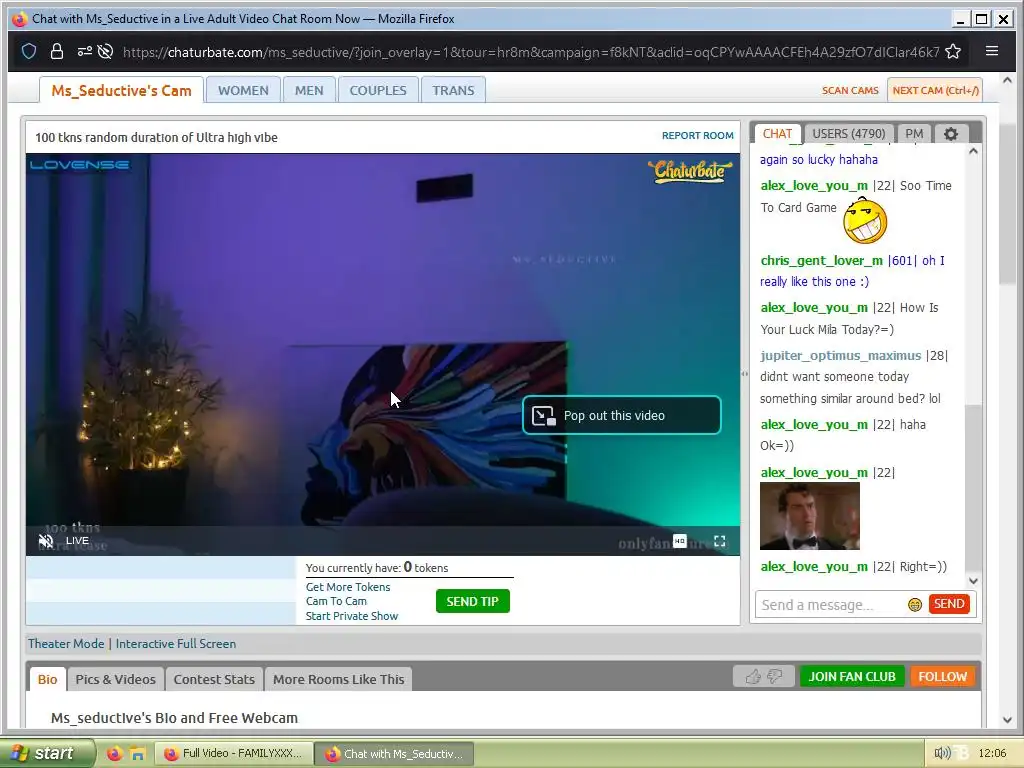Open the More Rooms Like This tab

[x=338, y=679]
